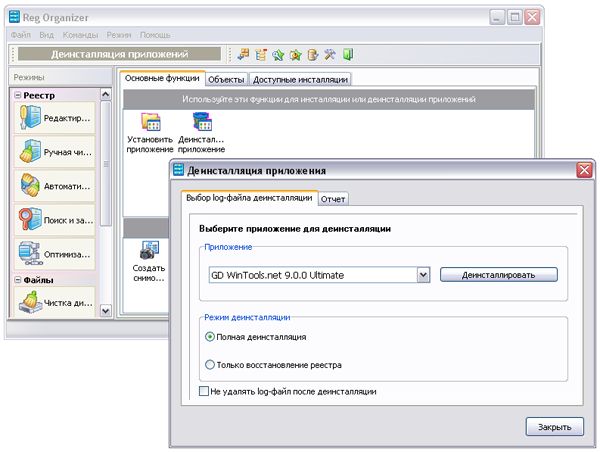The width and height of the screenshot is (600, 452).
Task: Open the Автомати... automatic cleanup mode
Action: pos(55,186)
